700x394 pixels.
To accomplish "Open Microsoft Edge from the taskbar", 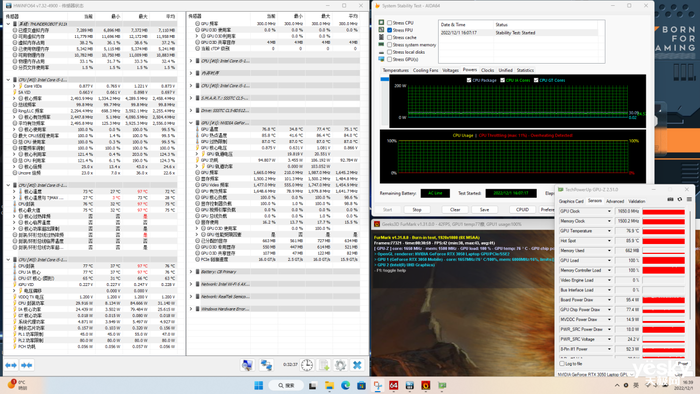I will pos(345,385).
